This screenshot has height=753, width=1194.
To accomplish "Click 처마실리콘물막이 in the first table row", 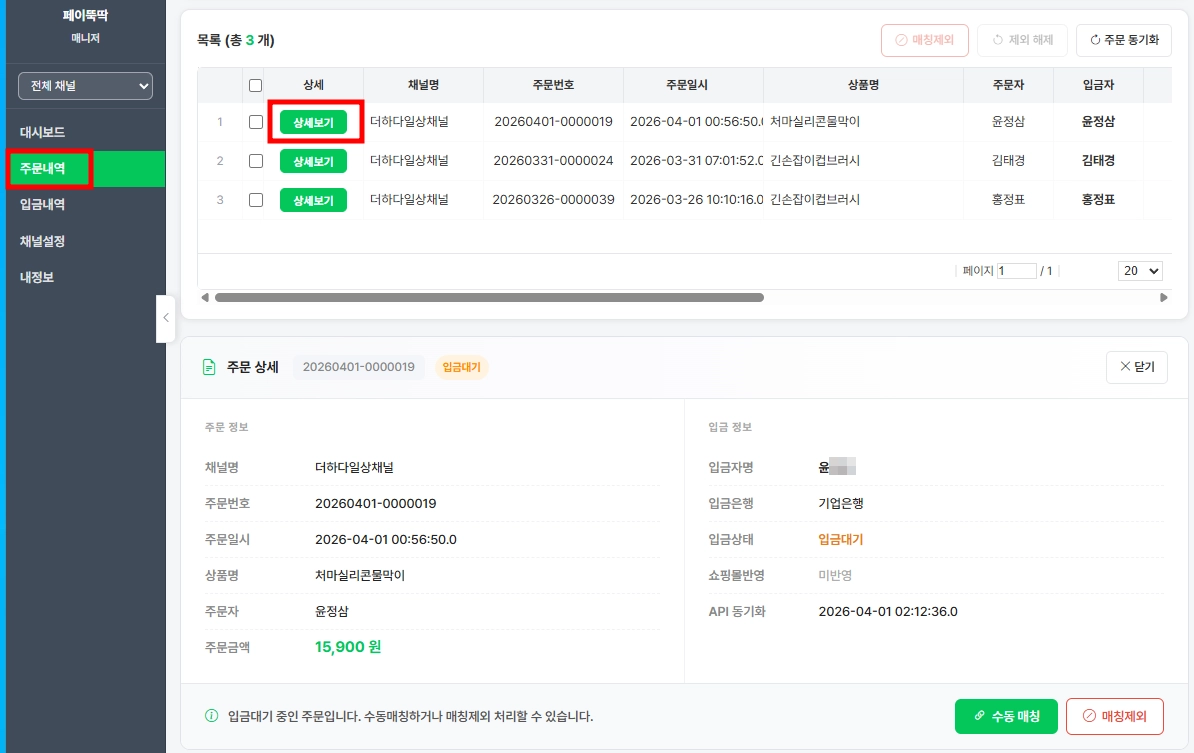I will tap(815, 122).
